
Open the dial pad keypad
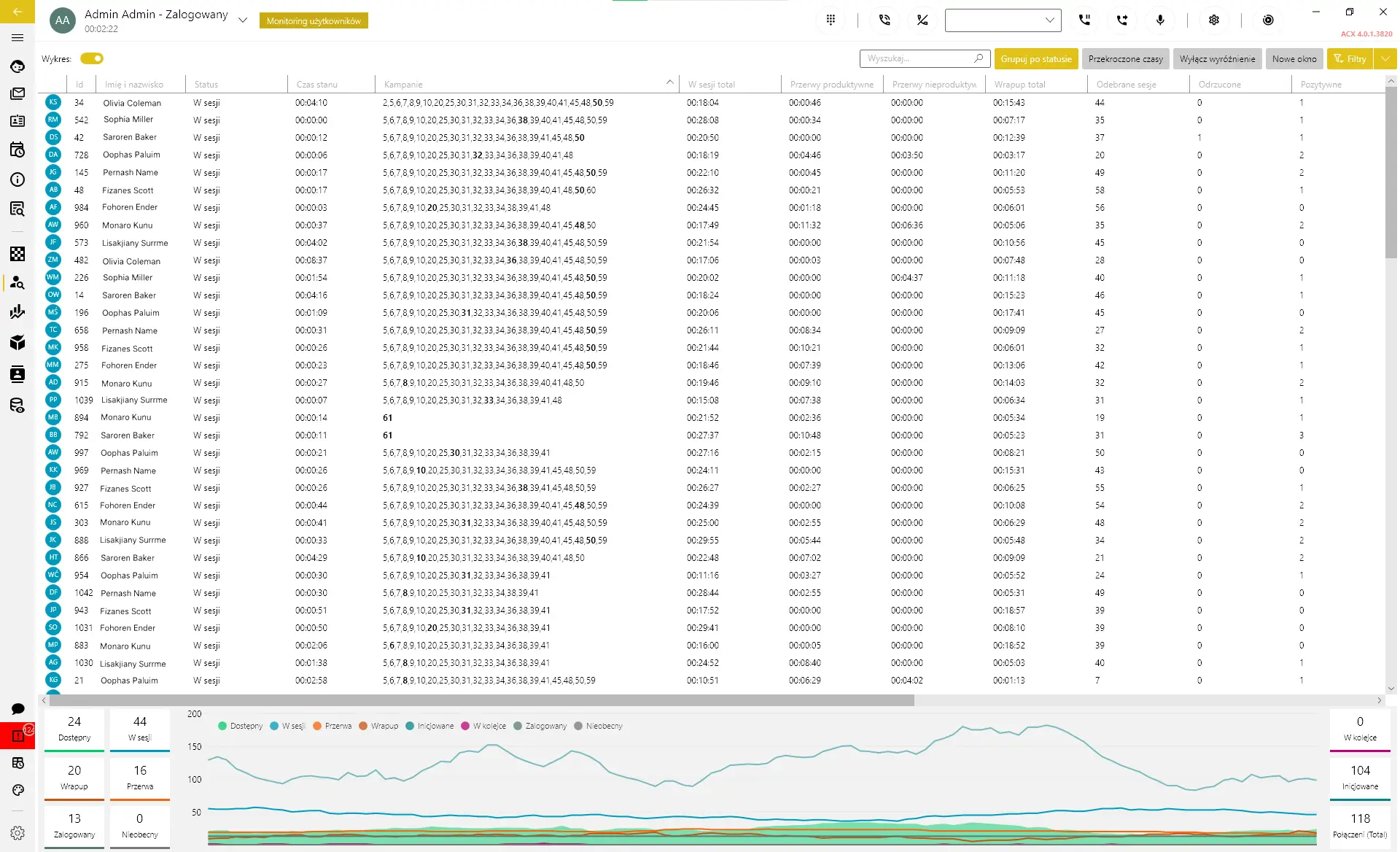(x=831, y=20)
